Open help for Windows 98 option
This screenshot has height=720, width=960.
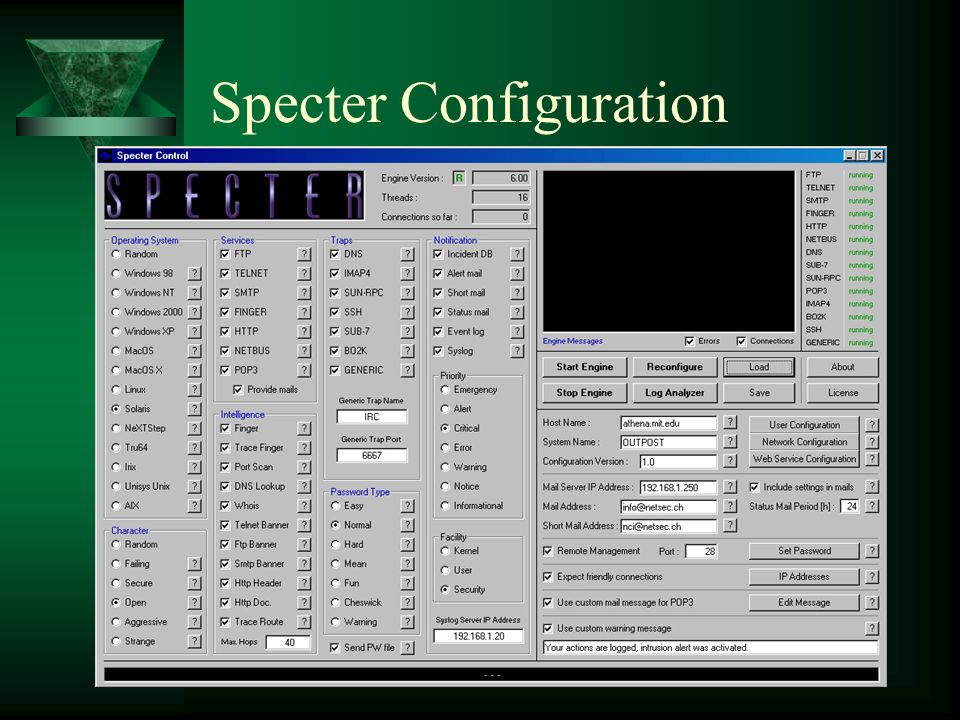[194, 274]
